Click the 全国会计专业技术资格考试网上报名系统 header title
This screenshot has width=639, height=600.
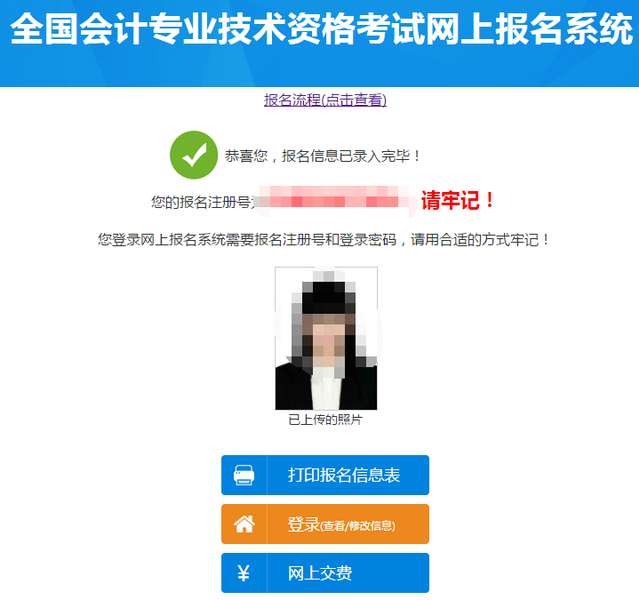click(x=322, y=29)
